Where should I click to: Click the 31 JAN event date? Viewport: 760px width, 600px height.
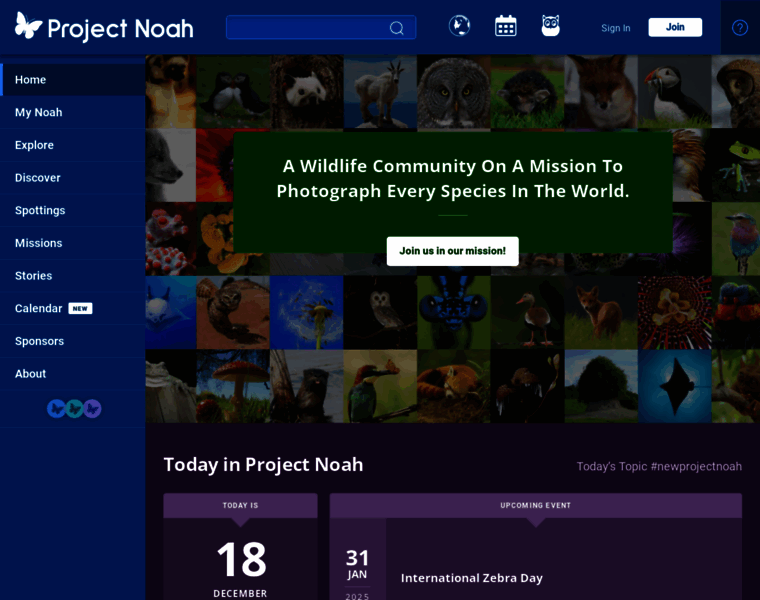coord(357,565)
